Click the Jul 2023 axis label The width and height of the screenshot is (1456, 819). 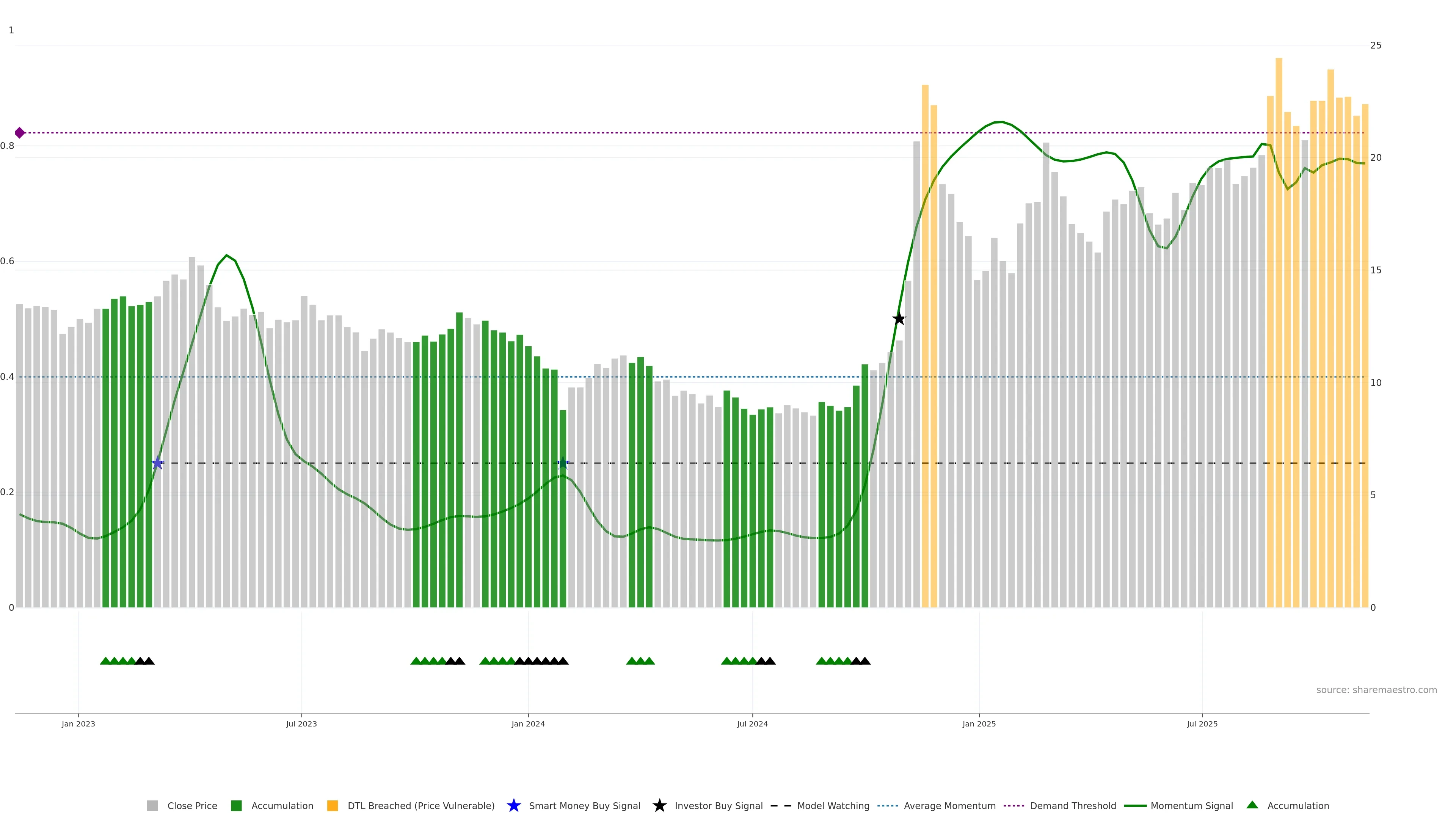click(301, 723)
